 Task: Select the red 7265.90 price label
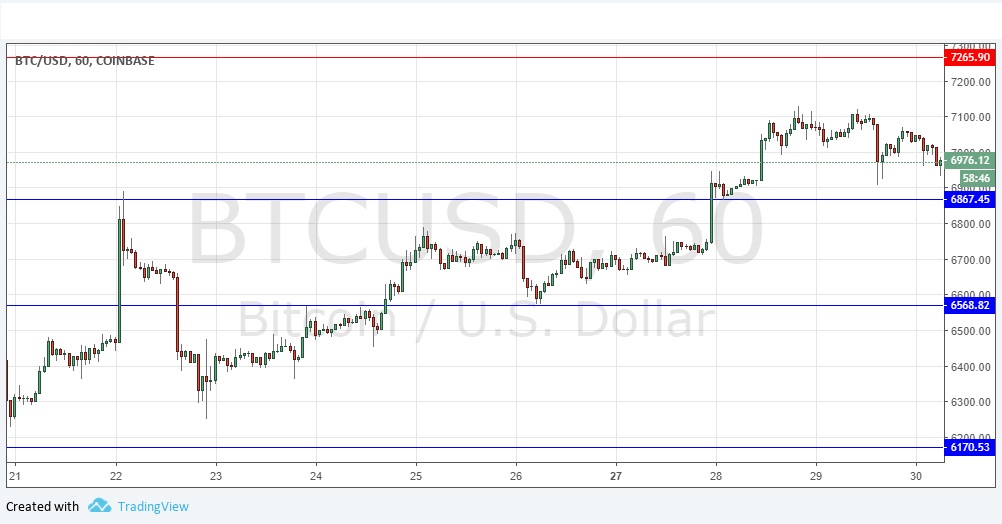point(970,58)
